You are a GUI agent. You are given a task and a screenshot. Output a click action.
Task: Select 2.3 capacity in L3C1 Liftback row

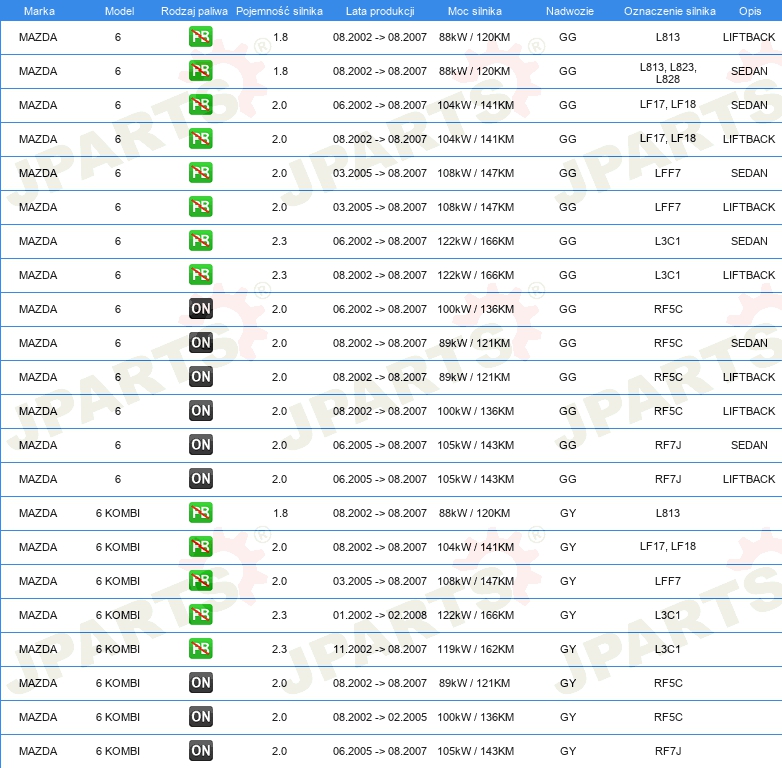click(x=279, y=275)
